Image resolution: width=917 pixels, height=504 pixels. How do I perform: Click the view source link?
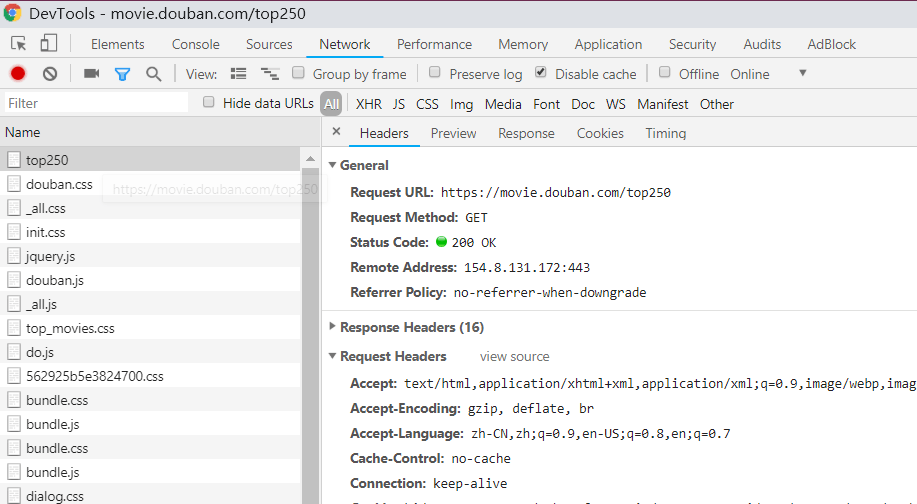click(515, 356)
